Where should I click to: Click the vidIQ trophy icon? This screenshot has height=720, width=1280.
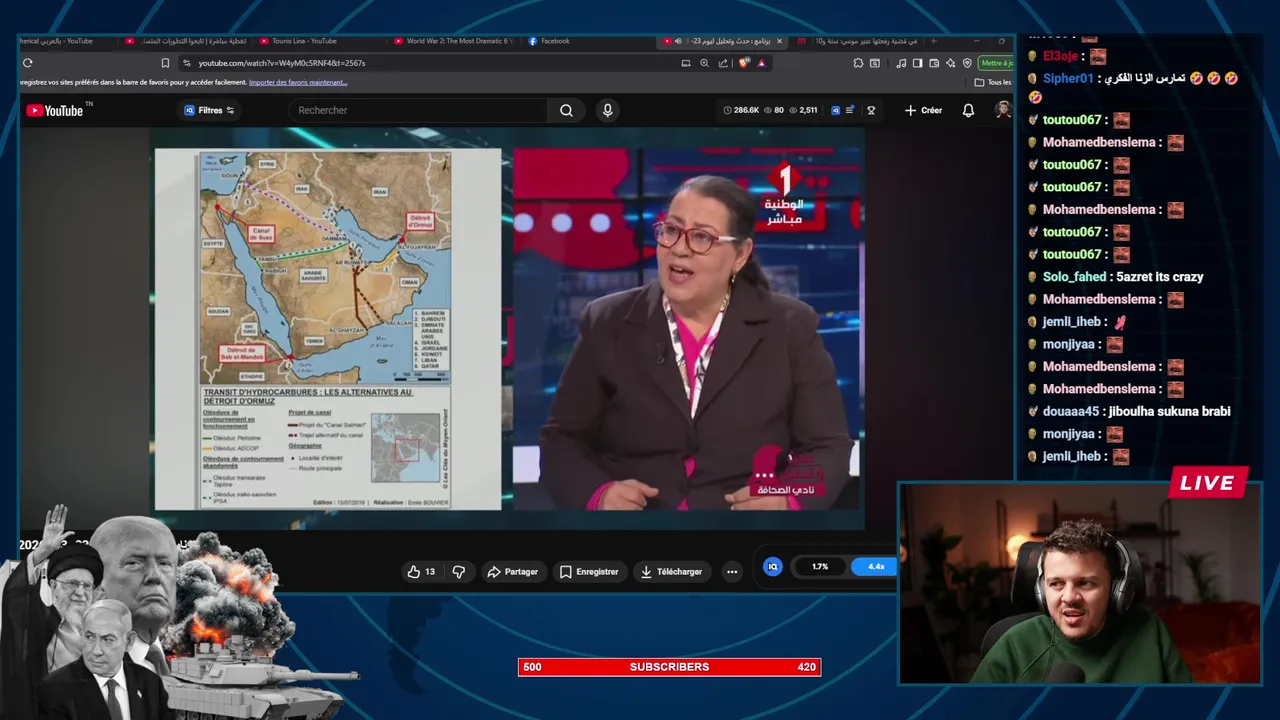click(871, 110)
